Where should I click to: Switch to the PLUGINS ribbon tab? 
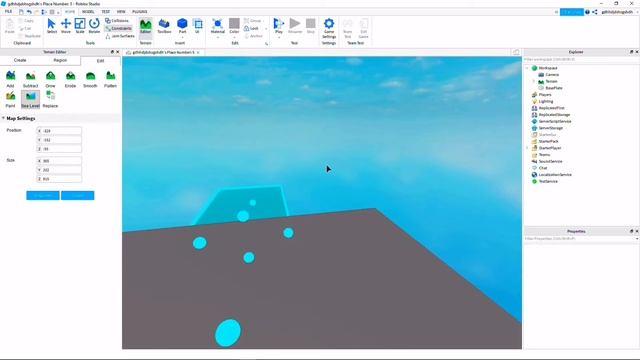click(x=140, y=12)
